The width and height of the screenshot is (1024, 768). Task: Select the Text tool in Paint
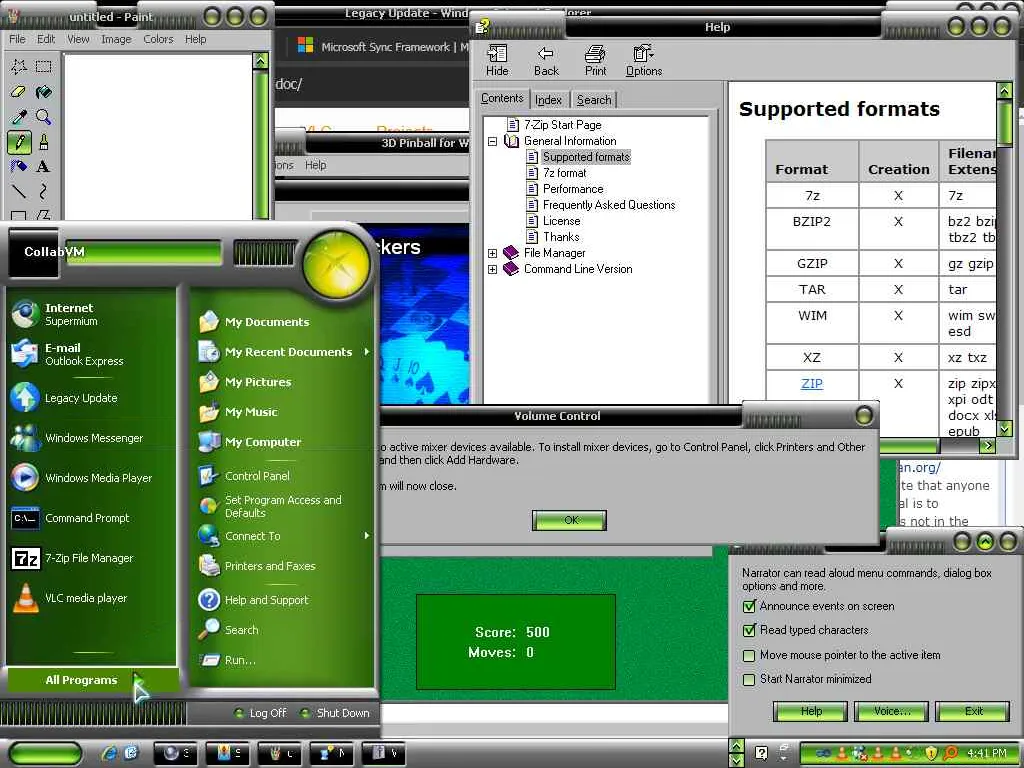coord(44,167)
